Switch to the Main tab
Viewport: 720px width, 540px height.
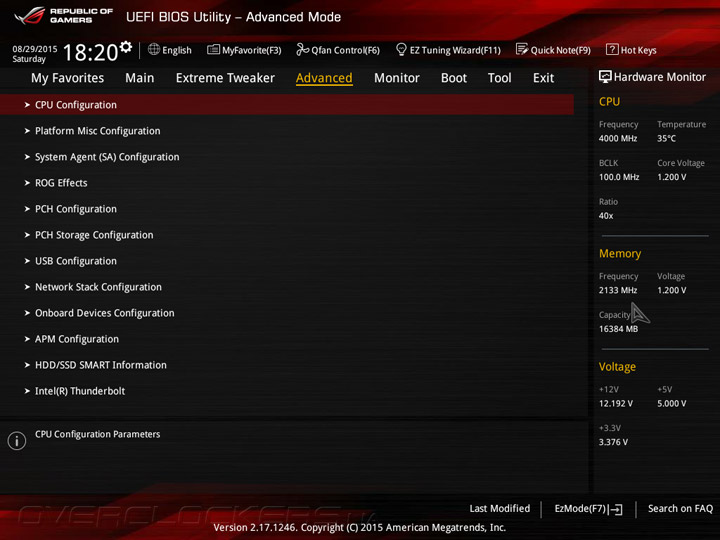click(140, 78)
